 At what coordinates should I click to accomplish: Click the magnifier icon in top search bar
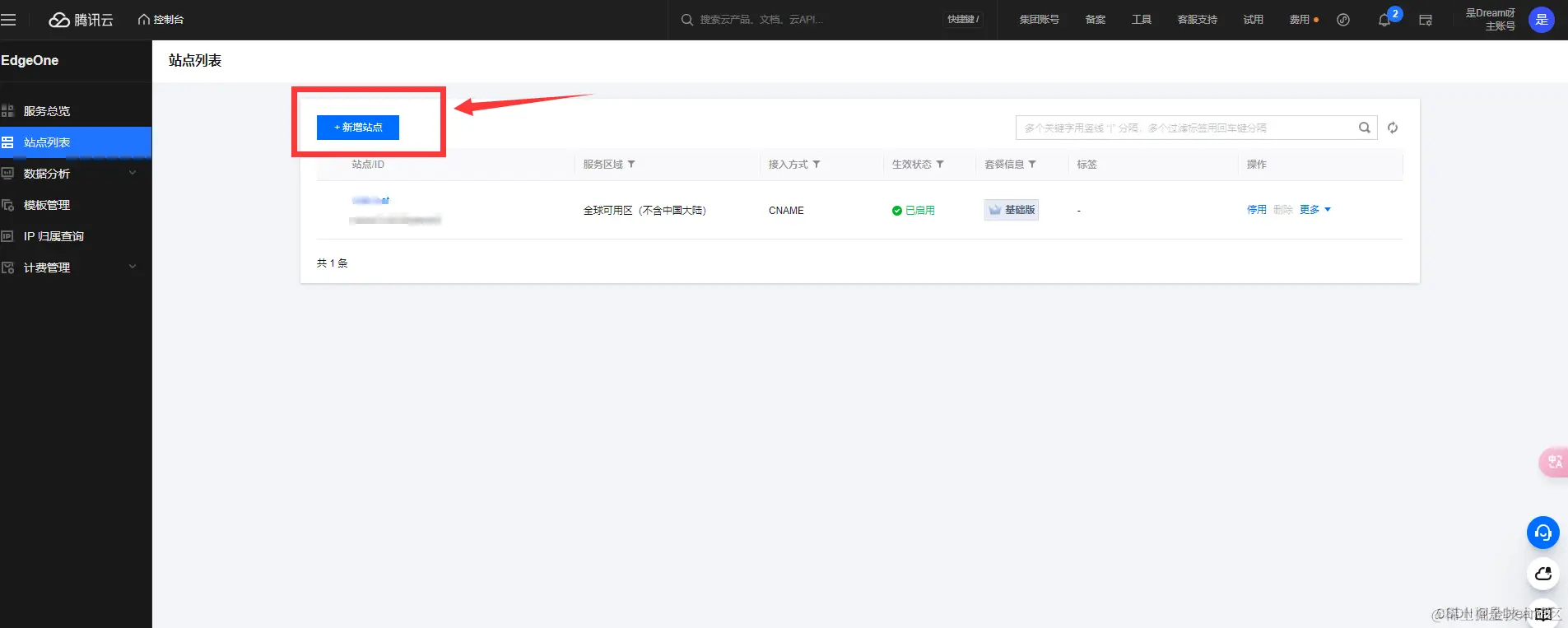[686, 20]
